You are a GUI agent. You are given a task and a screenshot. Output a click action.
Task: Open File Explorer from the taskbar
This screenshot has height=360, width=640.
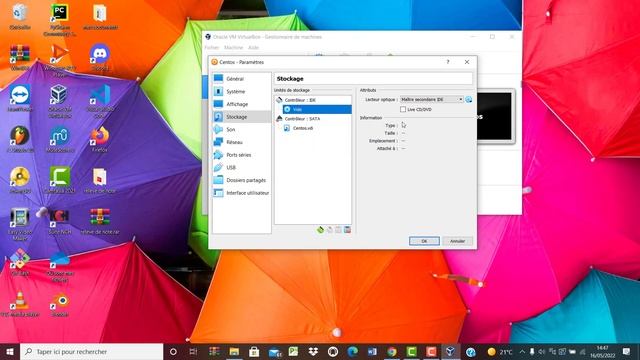(x=234, y=352)
